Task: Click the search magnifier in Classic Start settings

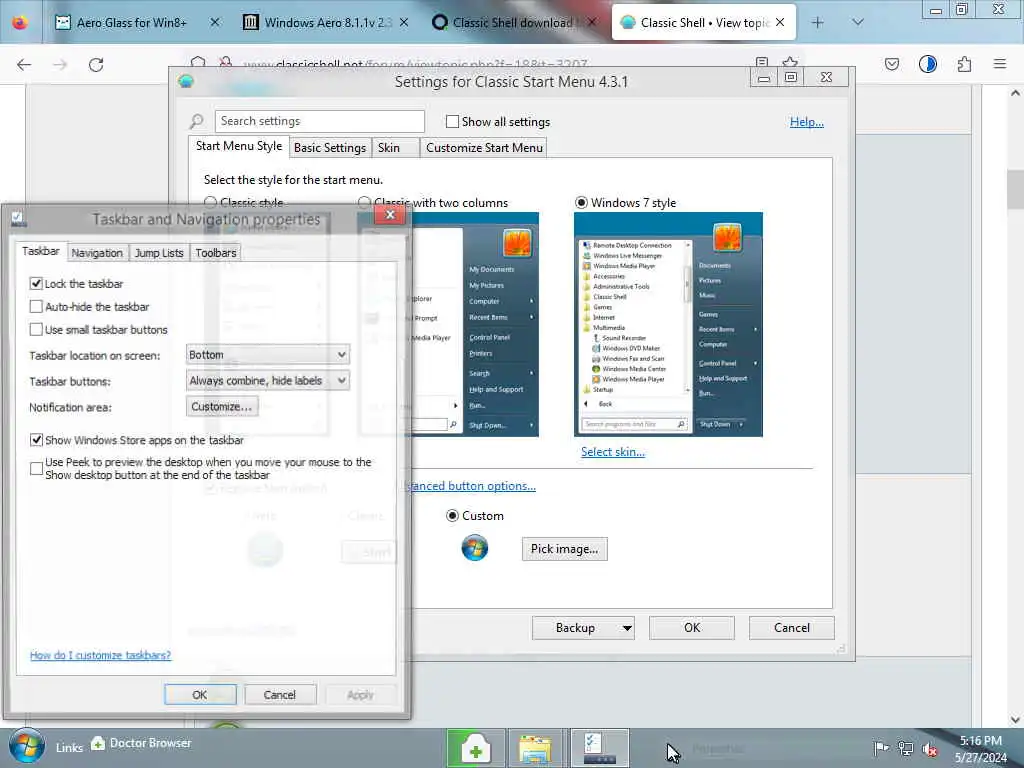Action: [197, 121]
